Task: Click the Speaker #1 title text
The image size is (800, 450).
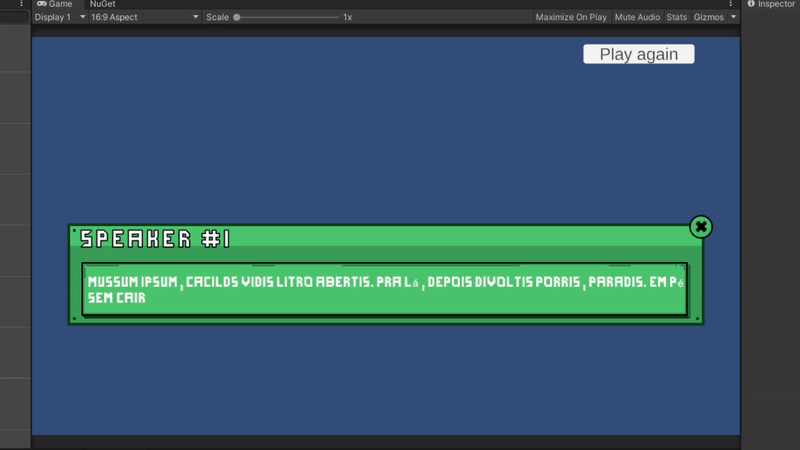Action: [155, 239]
